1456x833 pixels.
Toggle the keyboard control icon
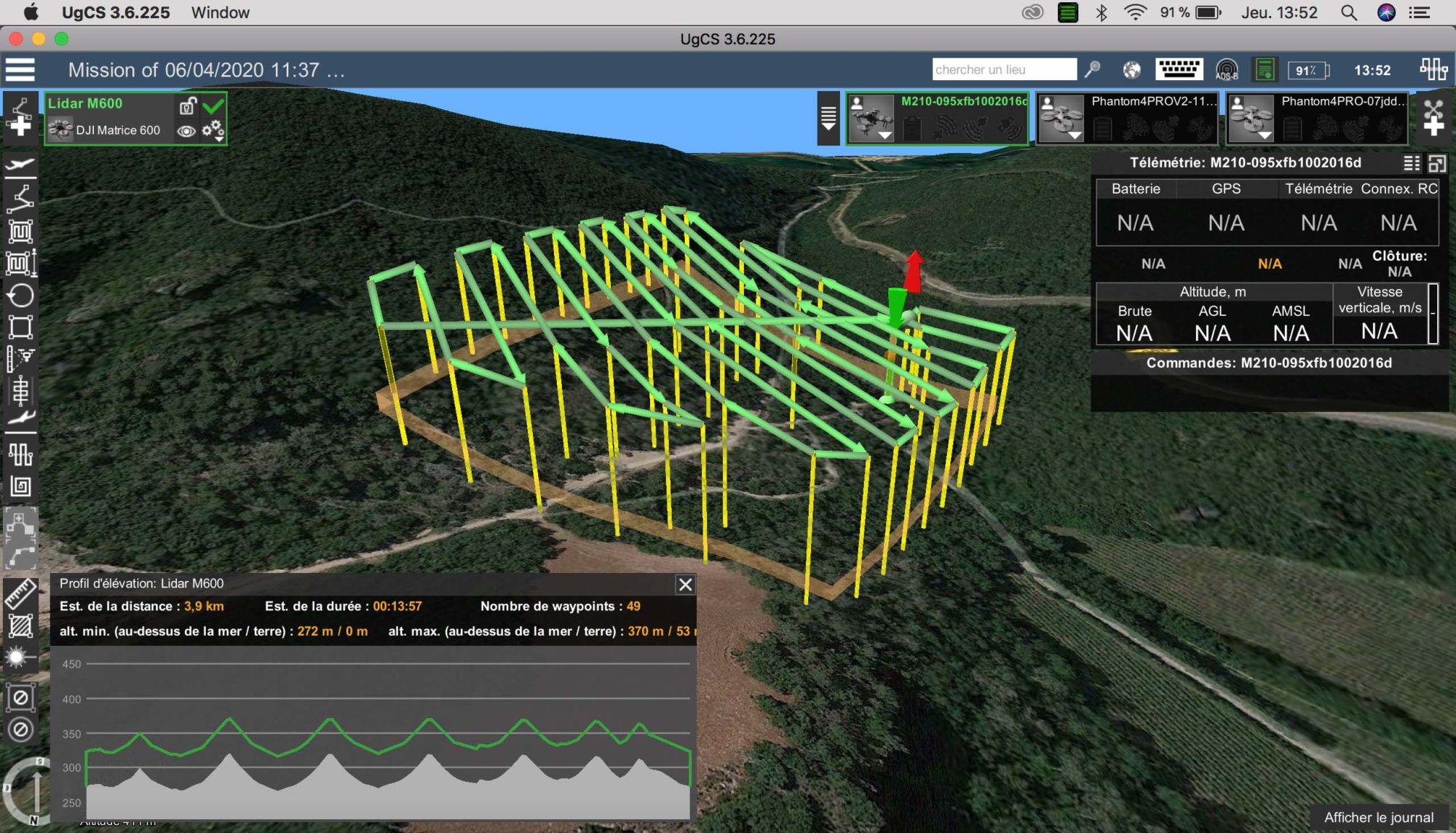(1179, 70)
